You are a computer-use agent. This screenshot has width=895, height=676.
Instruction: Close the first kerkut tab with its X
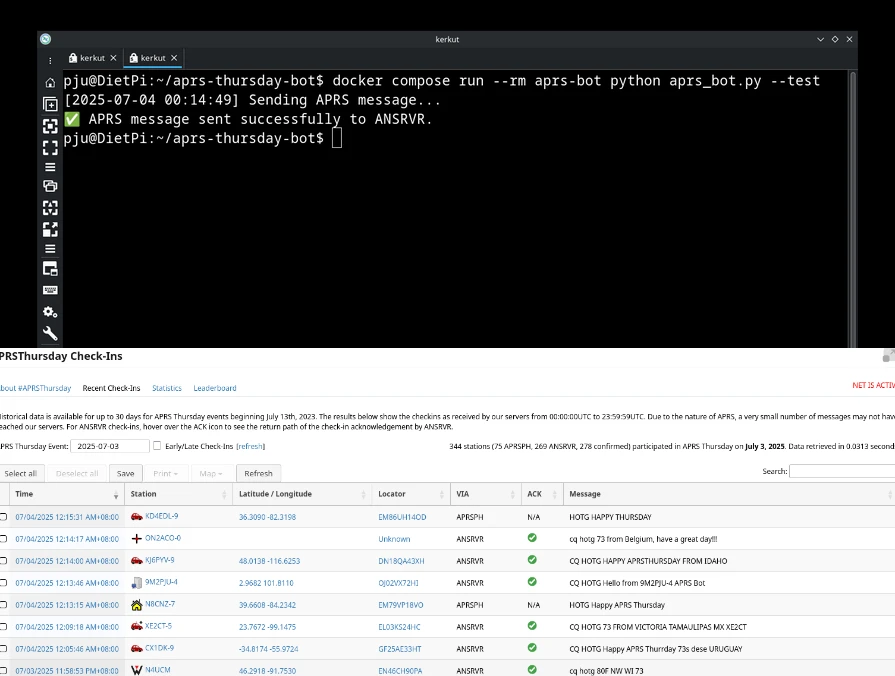pyautogui.click(x=113, y=58)
